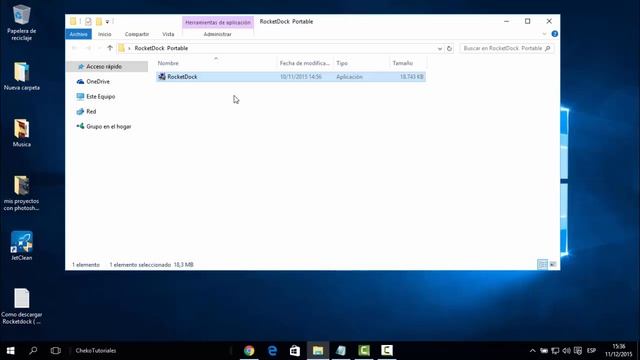This screenshot has width=640, height=360.
Task: Expand the address bar breadcrumb chevron
Action: point(129,48)
